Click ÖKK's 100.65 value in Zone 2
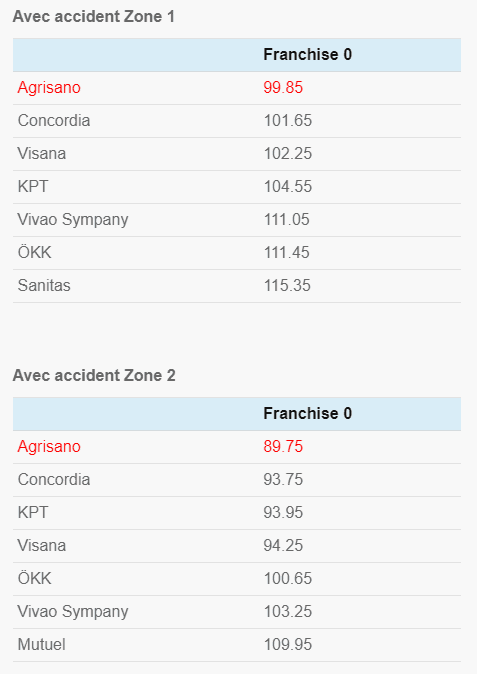This screenshot has height=674, width=477. [x=287, y=579]
